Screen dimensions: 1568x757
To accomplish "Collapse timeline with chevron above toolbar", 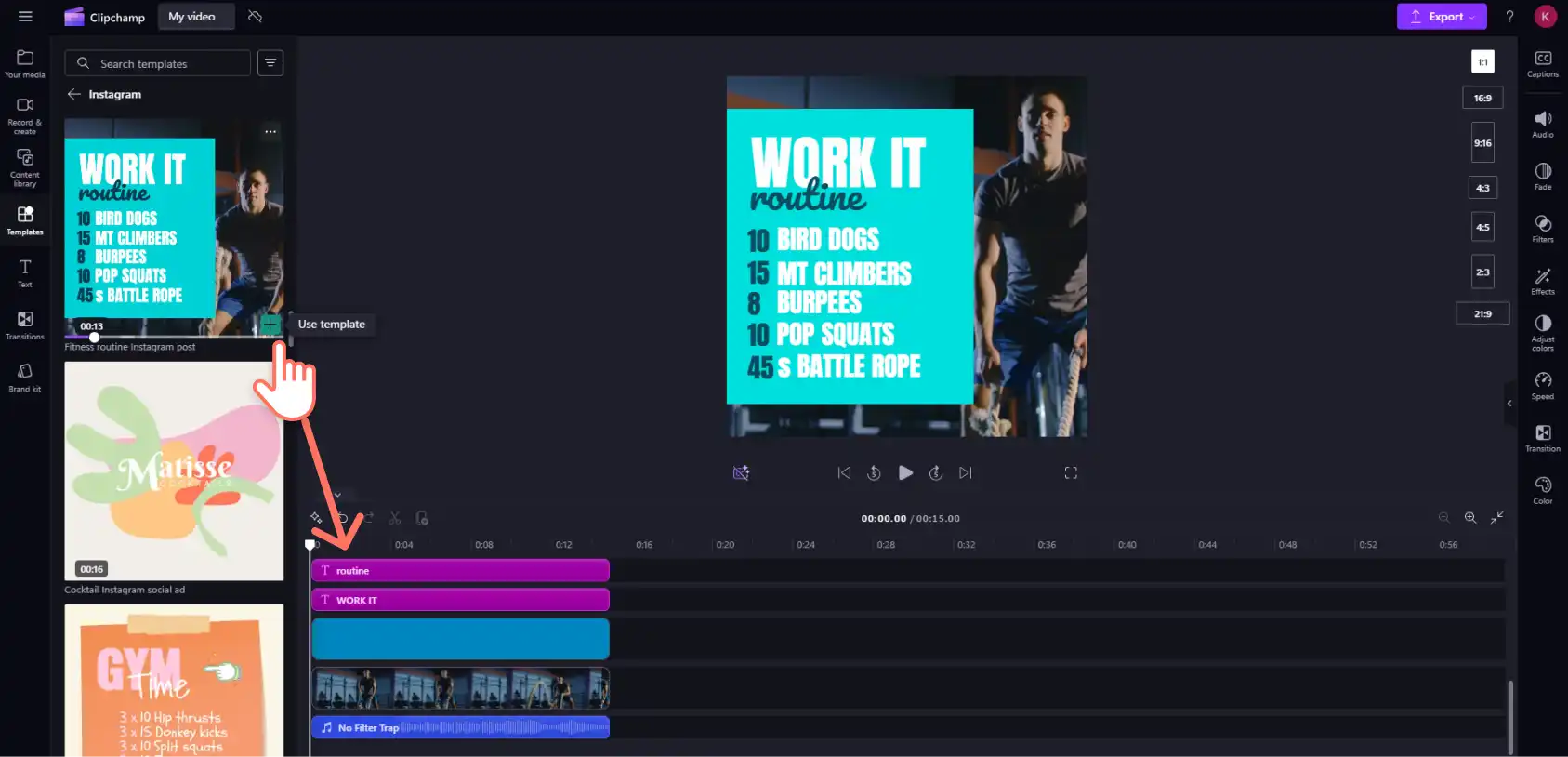I will click(x=338, y=495).
